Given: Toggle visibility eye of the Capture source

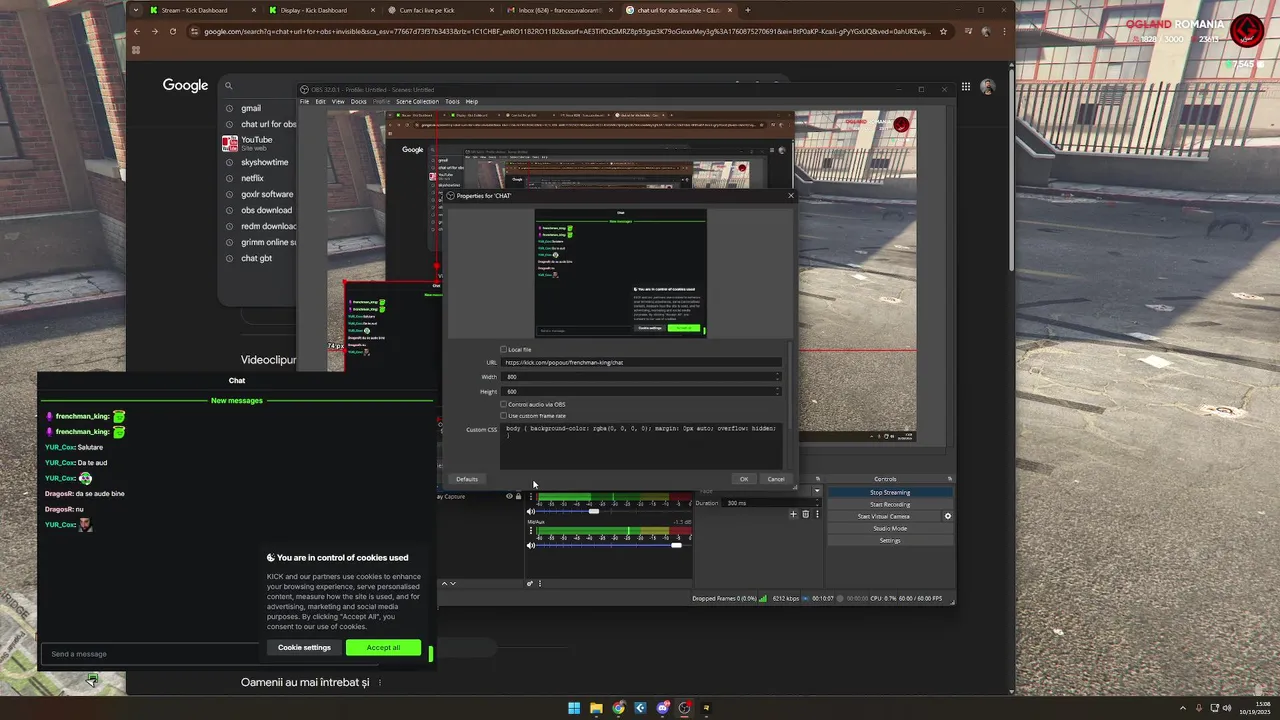Looking at the screenshot, I should tap(509, 496).
